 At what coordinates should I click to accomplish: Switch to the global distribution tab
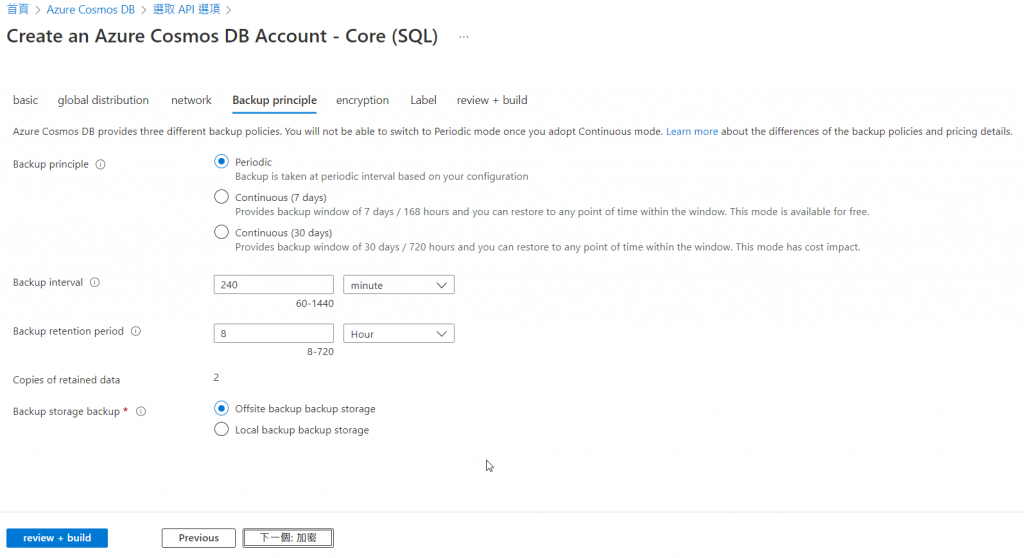pos(103,100)
